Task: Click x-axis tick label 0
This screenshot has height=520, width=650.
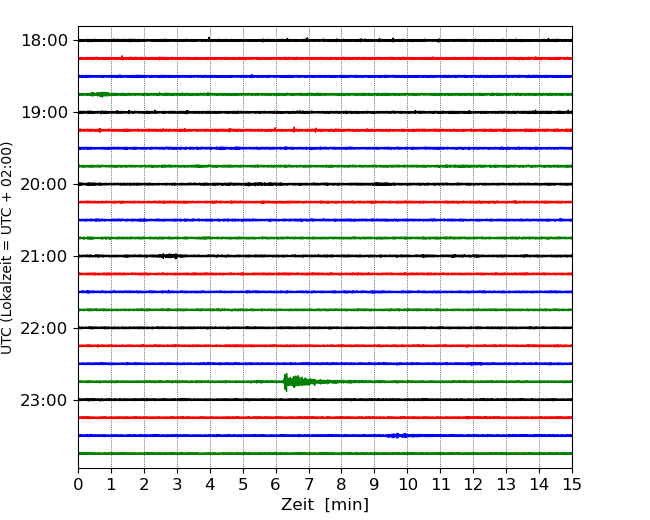Action: pyautogui.click(x=78, y=484)
